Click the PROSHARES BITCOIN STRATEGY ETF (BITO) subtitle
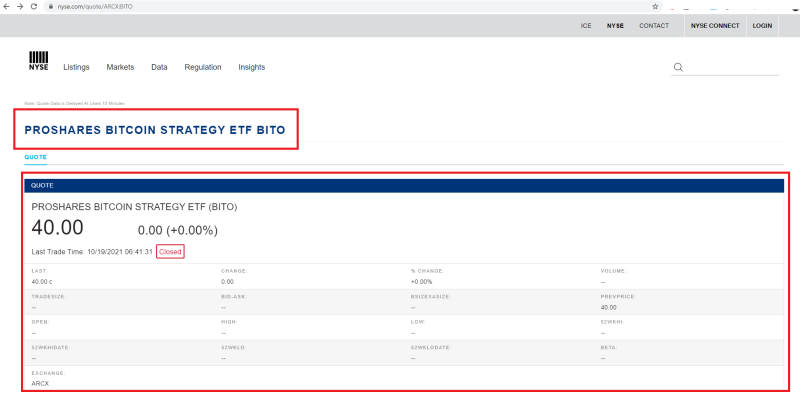Screen dimensions: 800x395 coord(134,207)
